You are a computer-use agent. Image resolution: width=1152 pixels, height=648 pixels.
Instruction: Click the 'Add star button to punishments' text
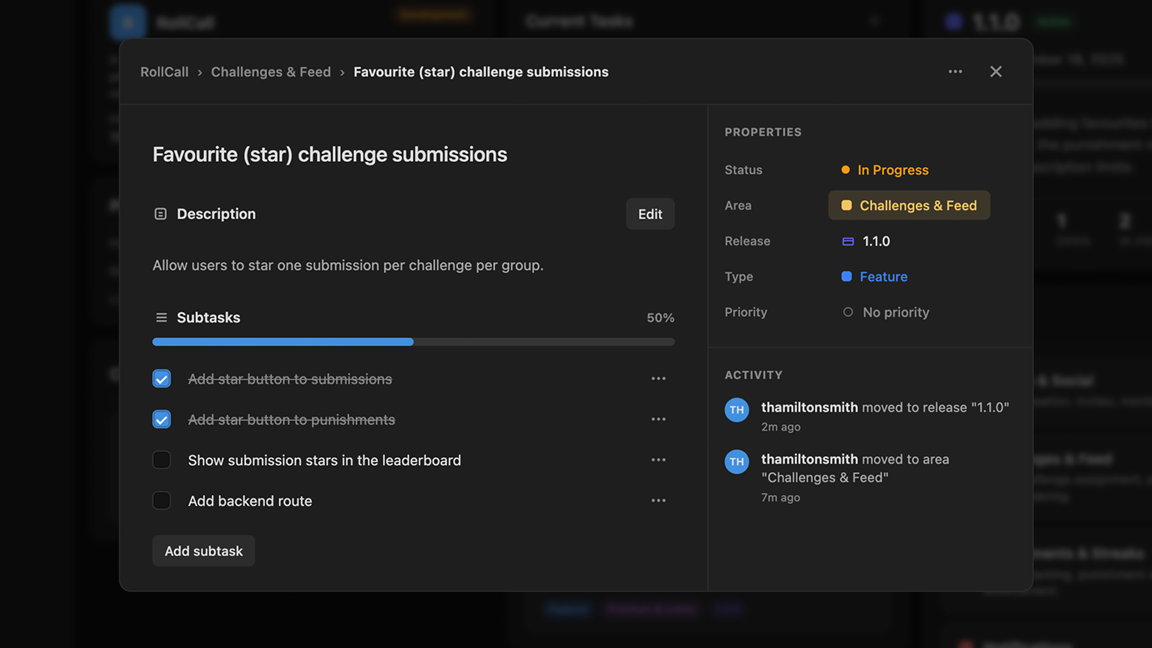pos(292,420)
